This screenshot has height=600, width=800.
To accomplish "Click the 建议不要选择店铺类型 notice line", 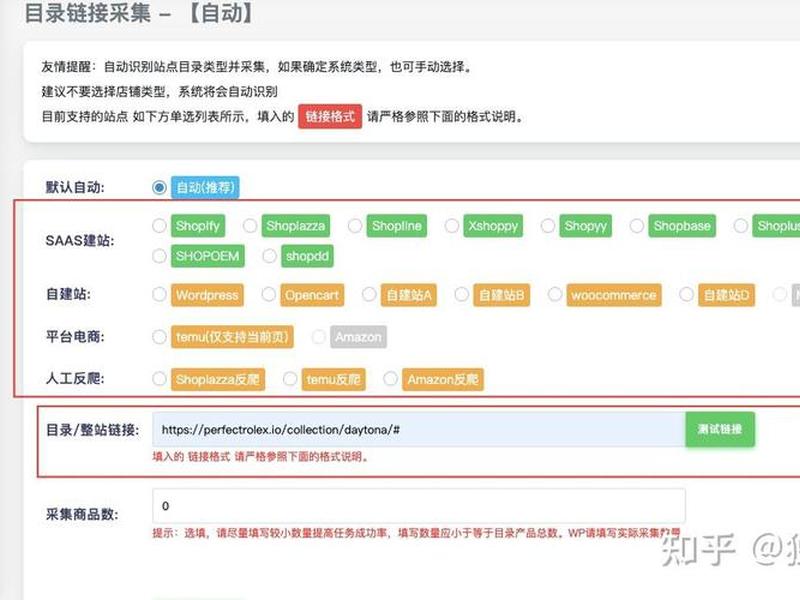I will pos(160,92).
